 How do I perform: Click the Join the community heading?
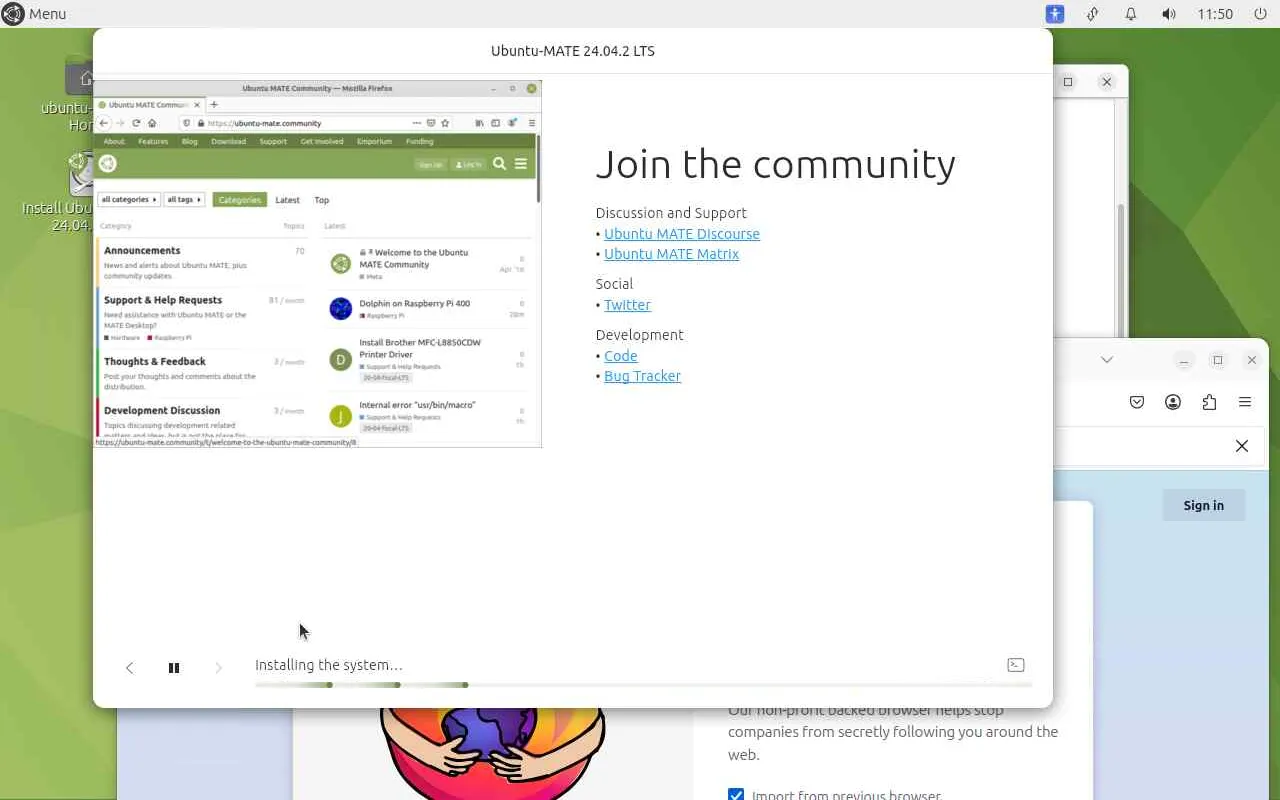pos(776,164)
